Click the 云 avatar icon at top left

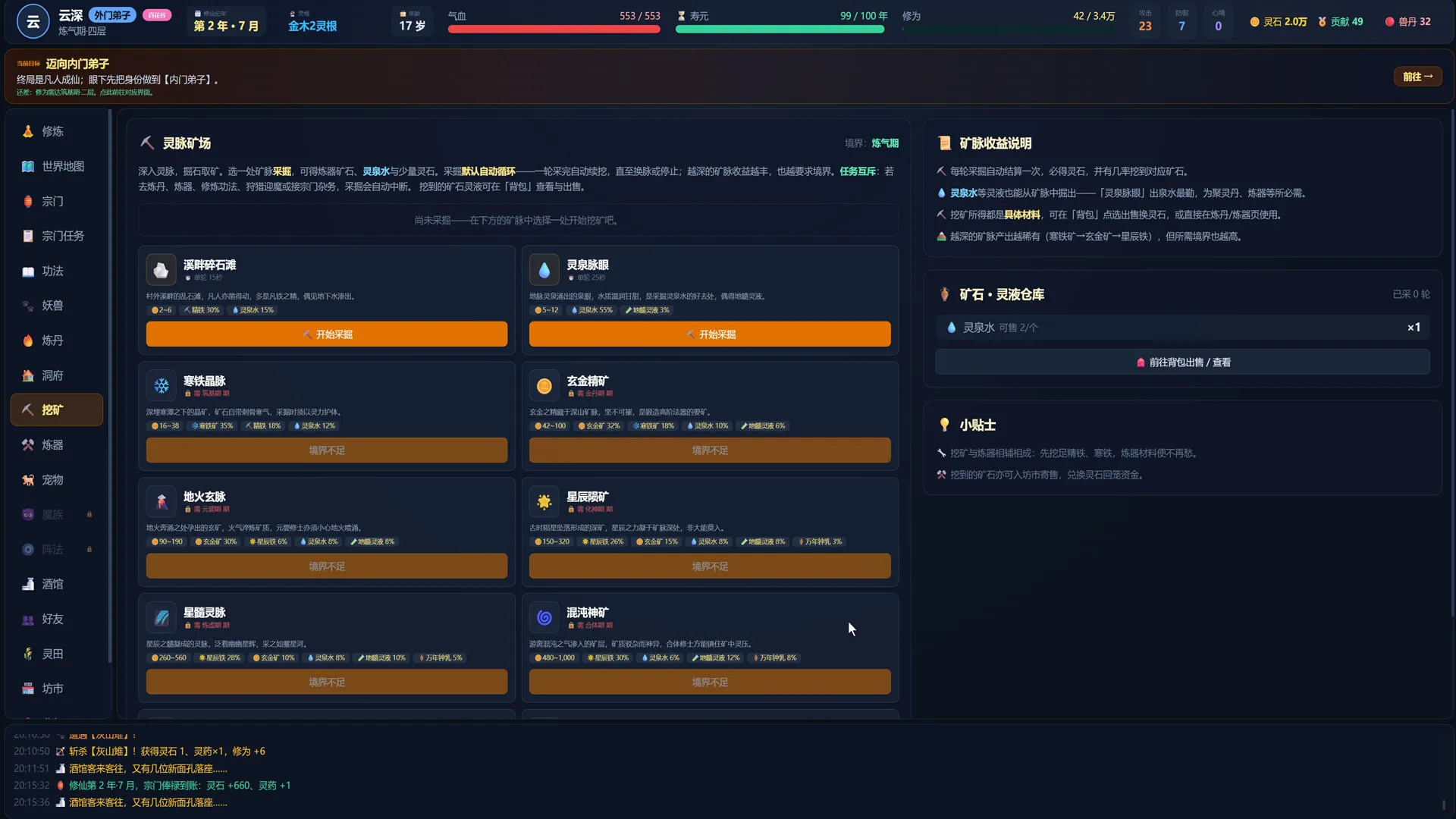pos(33,22)
